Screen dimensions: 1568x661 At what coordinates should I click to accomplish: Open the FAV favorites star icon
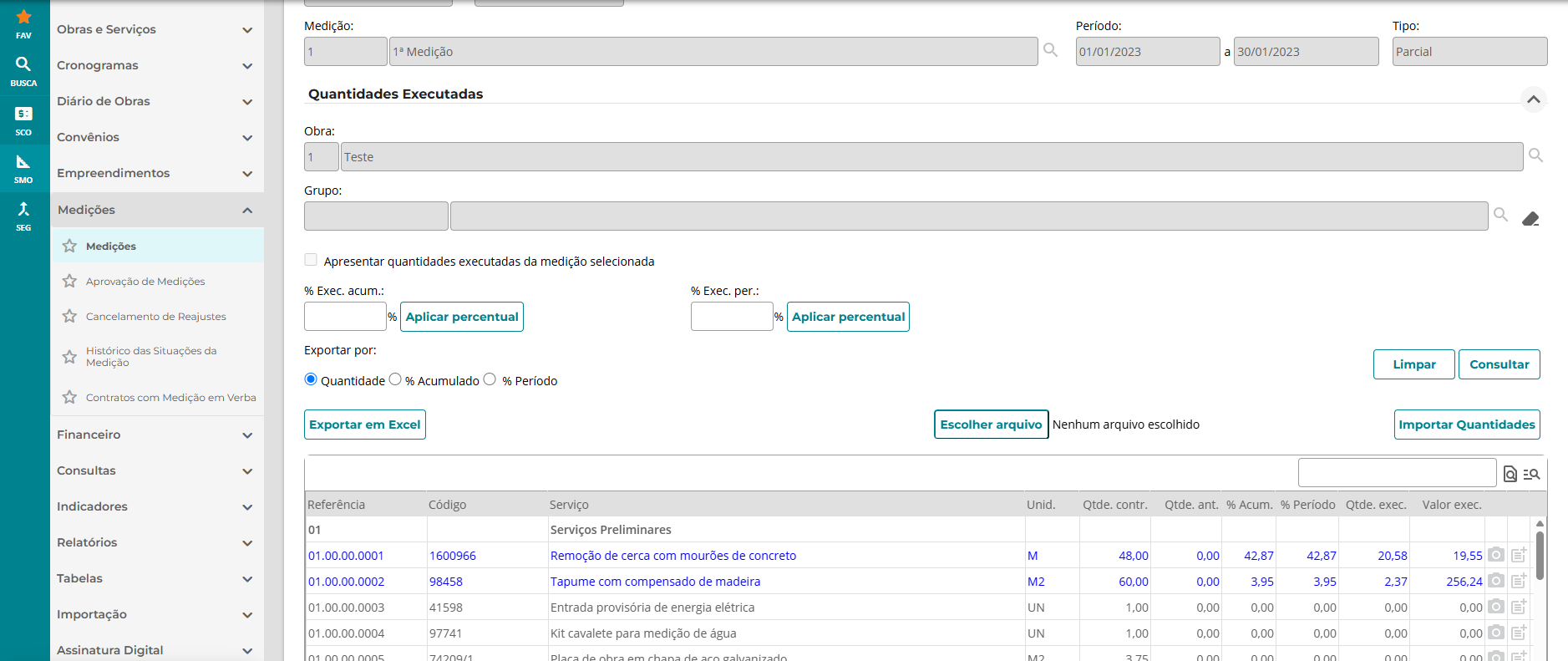pos(23,18)
